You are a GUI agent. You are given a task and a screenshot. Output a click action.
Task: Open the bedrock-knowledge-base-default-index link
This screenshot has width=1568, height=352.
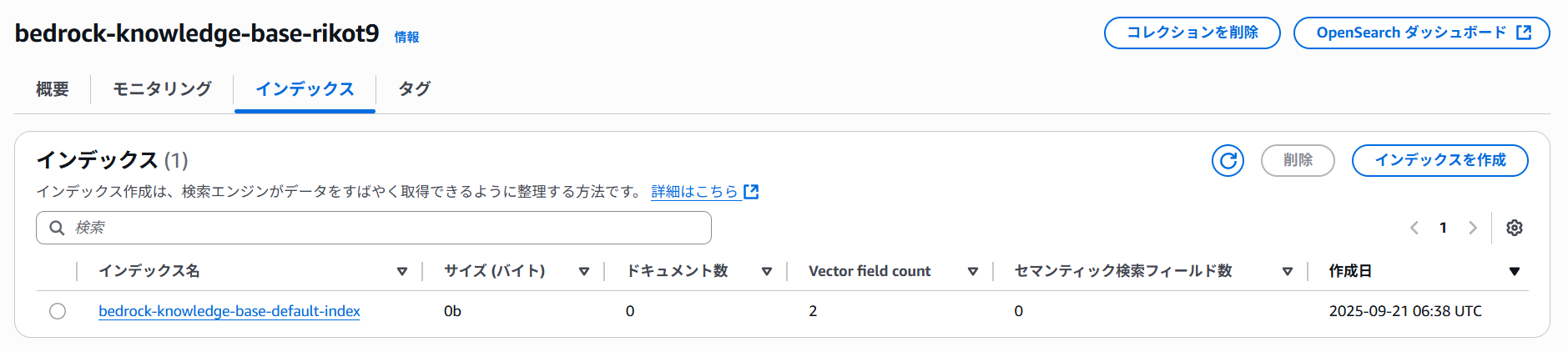coord(229,311)
